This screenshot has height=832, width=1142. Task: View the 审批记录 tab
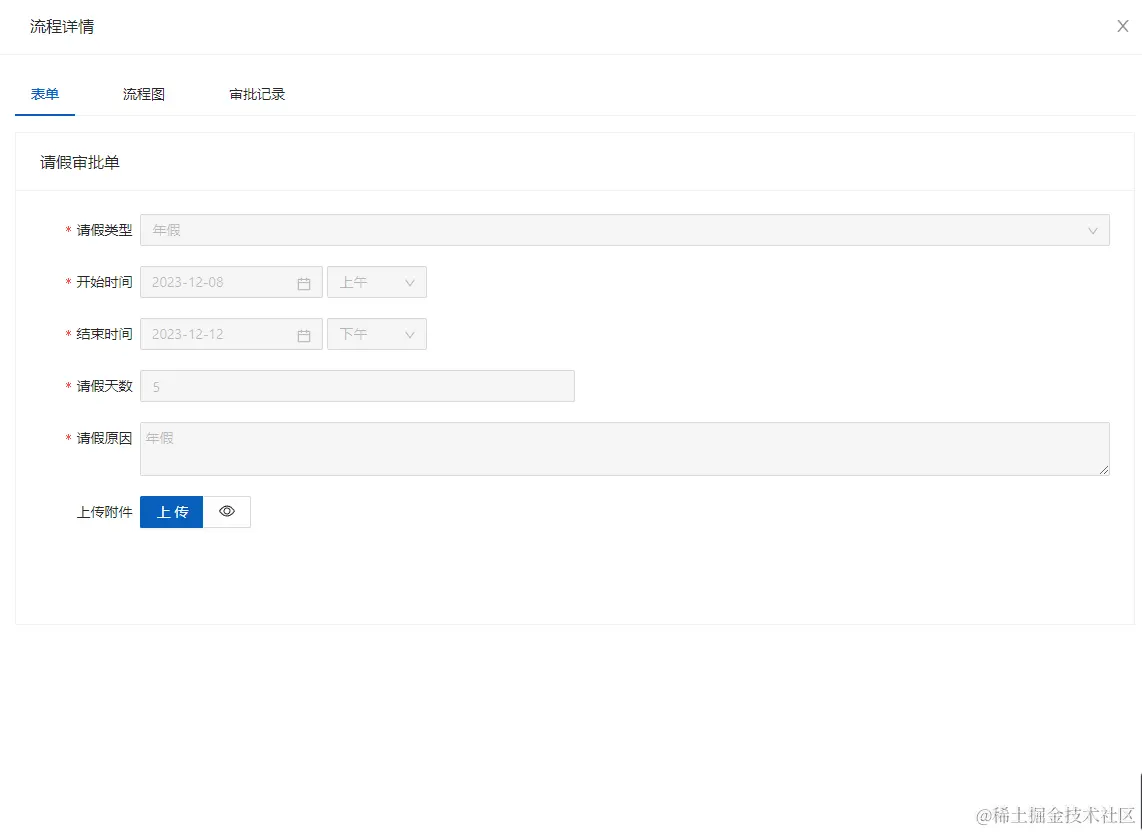(x=256, y=94)
